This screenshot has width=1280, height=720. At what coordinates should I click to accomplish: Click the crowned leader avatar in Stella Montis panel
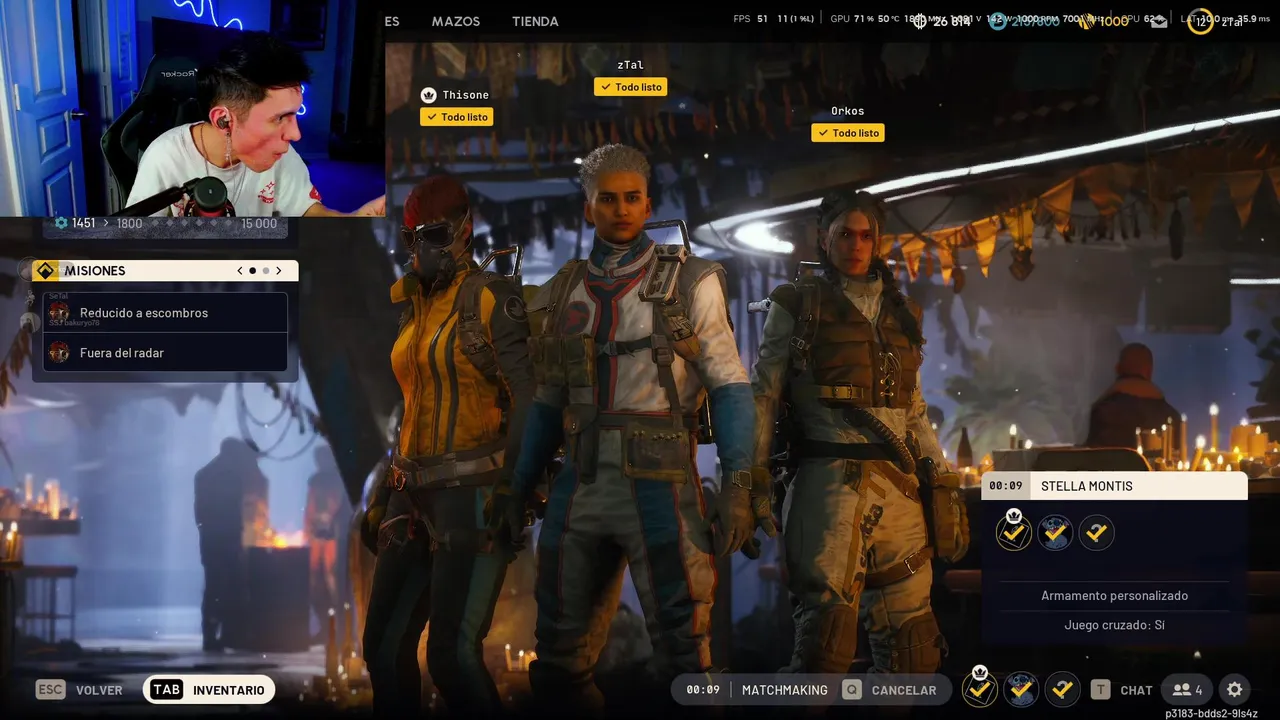pyautogui.click(x=1014, y=532)
